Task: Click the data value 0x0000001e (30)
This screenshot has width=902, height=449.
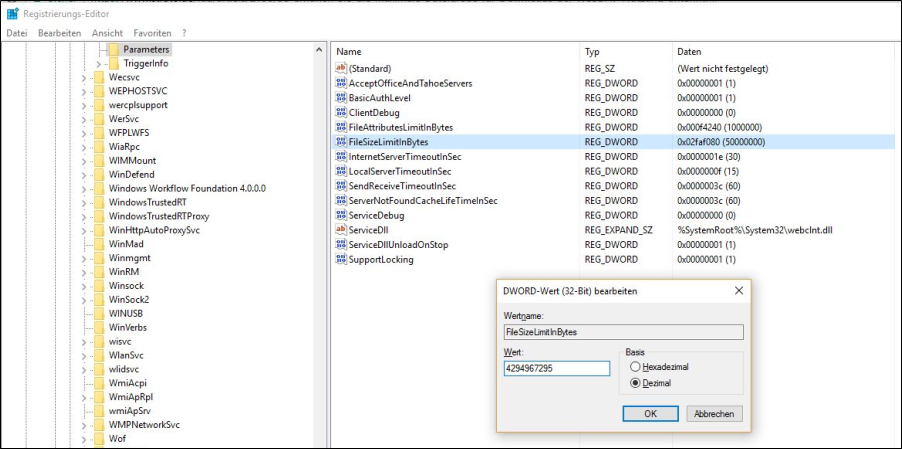Action: coord(708,156)
